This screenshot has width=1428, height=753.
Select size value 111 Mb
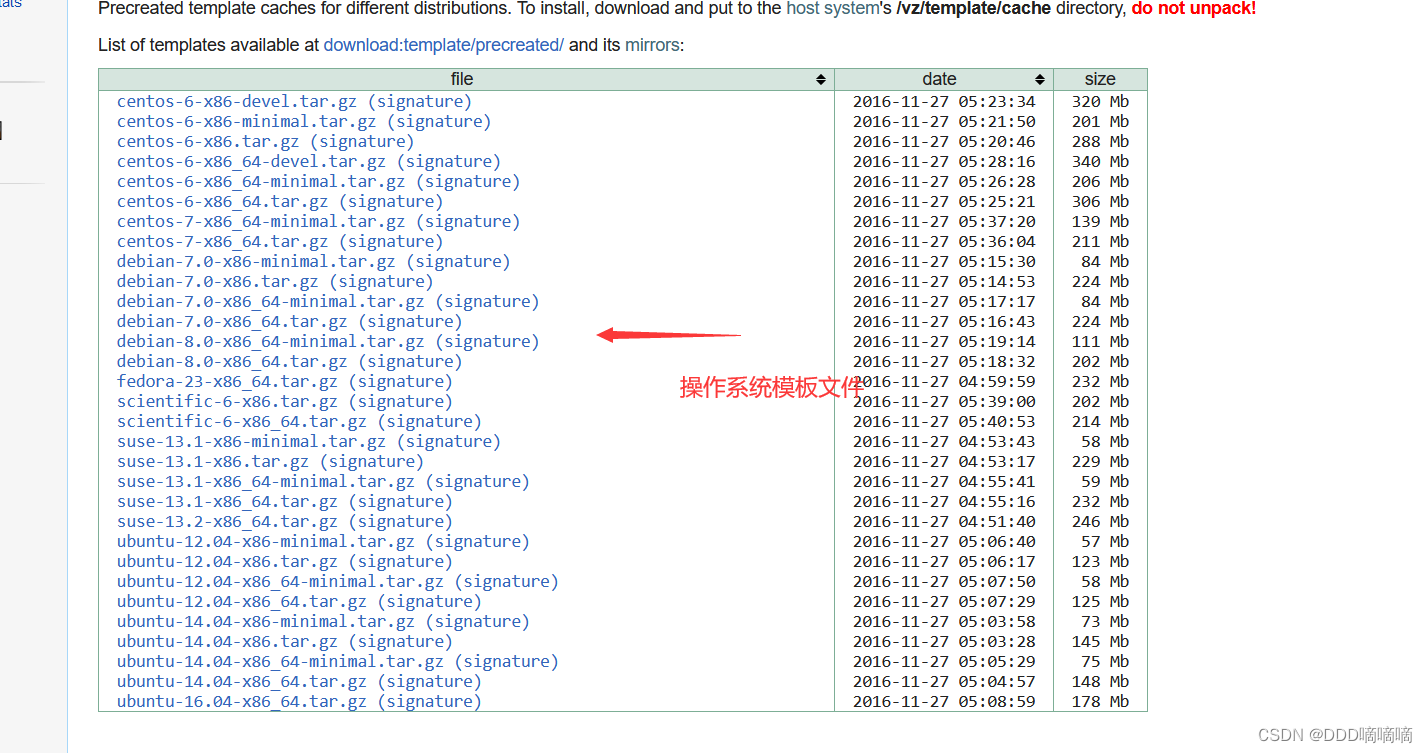click(x=1100, y=341)
